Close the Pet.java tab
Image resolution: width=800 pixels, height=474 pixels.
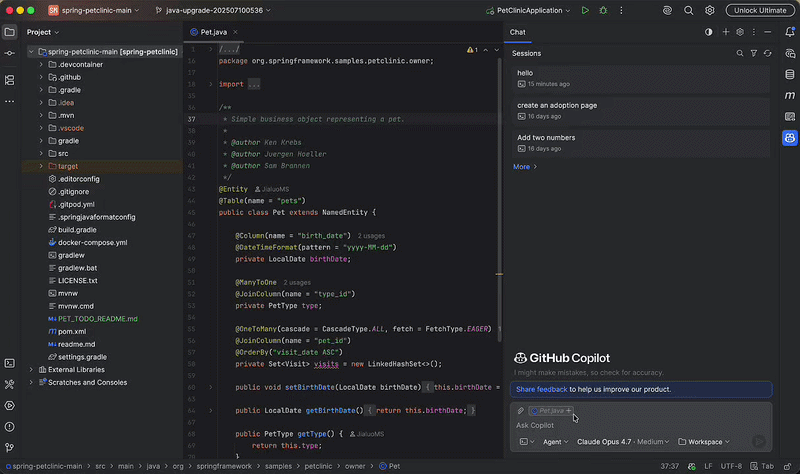[235, 32]
